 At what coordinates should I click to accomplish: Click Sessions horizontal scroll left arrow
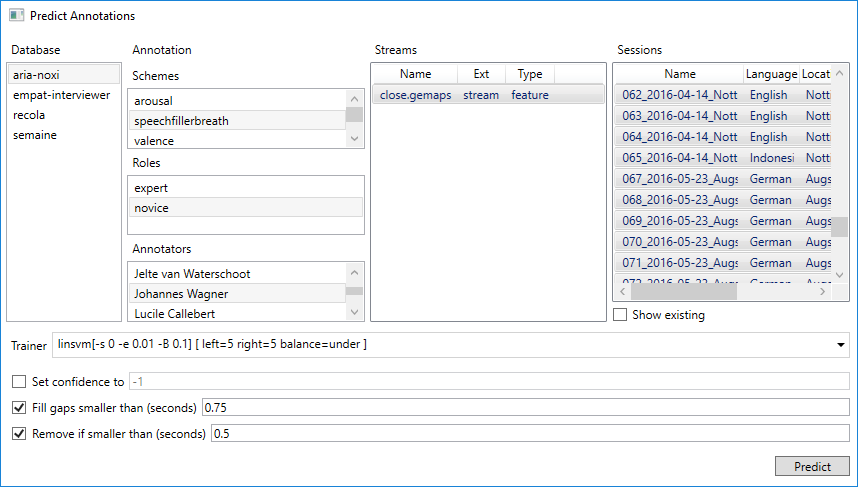click(623, 292)
